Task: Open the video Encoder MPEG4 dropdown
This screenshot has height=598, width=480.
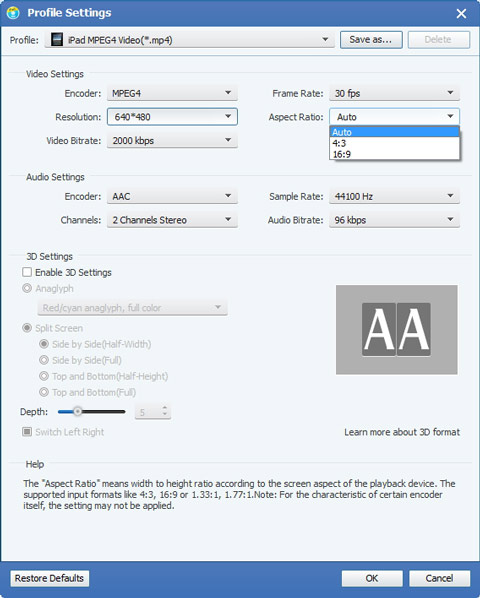Action: [172, 93]
